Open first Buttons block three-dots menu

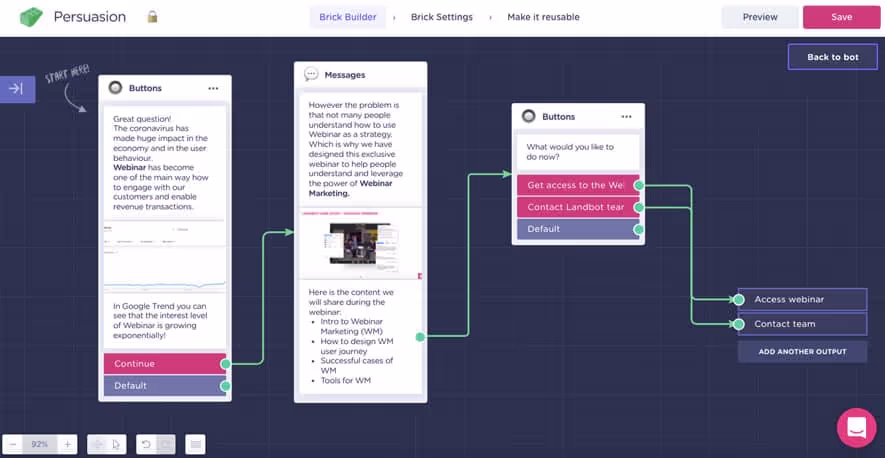tap(213, 89)
